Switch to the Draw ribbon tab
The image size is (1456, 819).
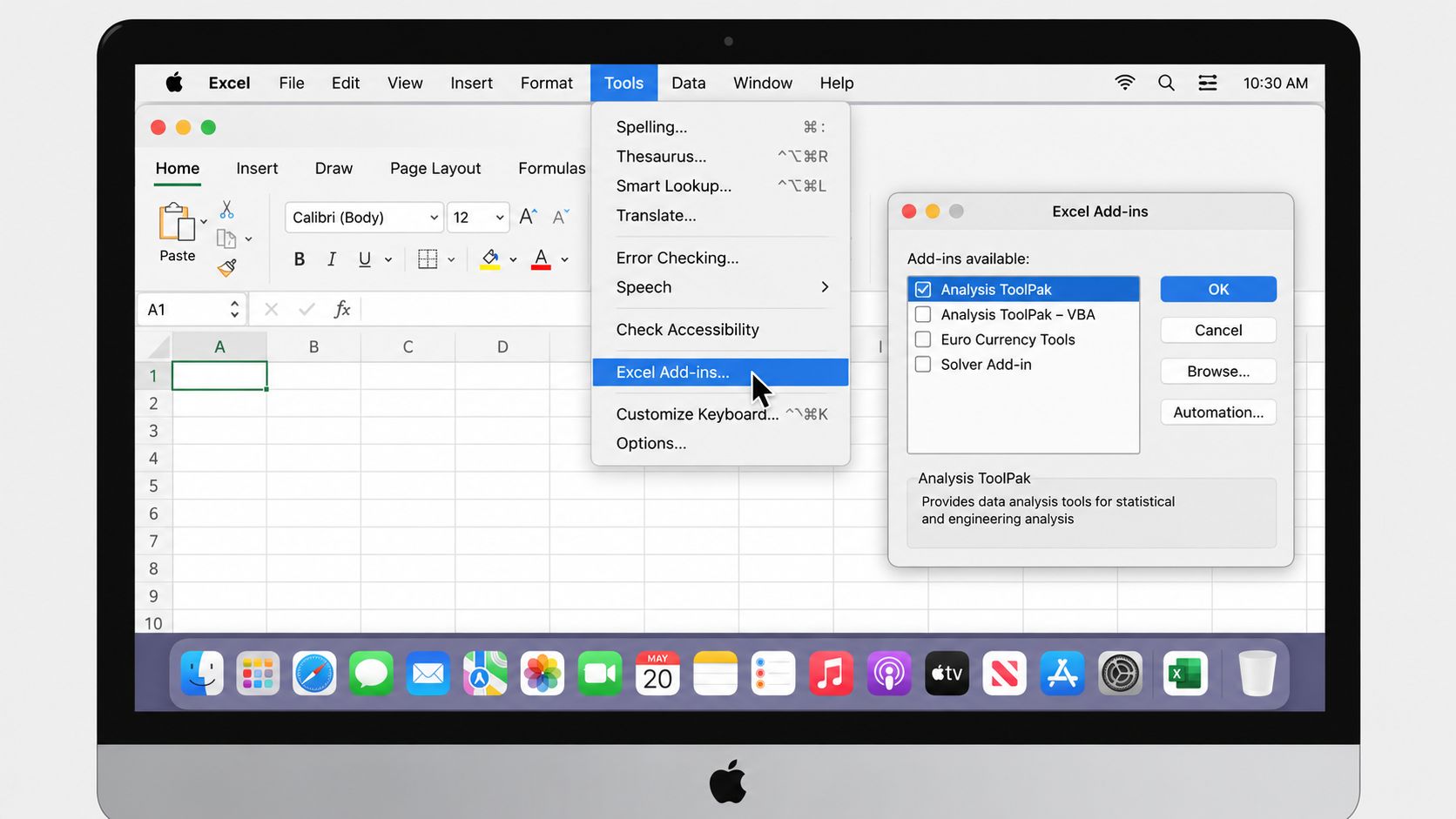click(x=334, y=168)
